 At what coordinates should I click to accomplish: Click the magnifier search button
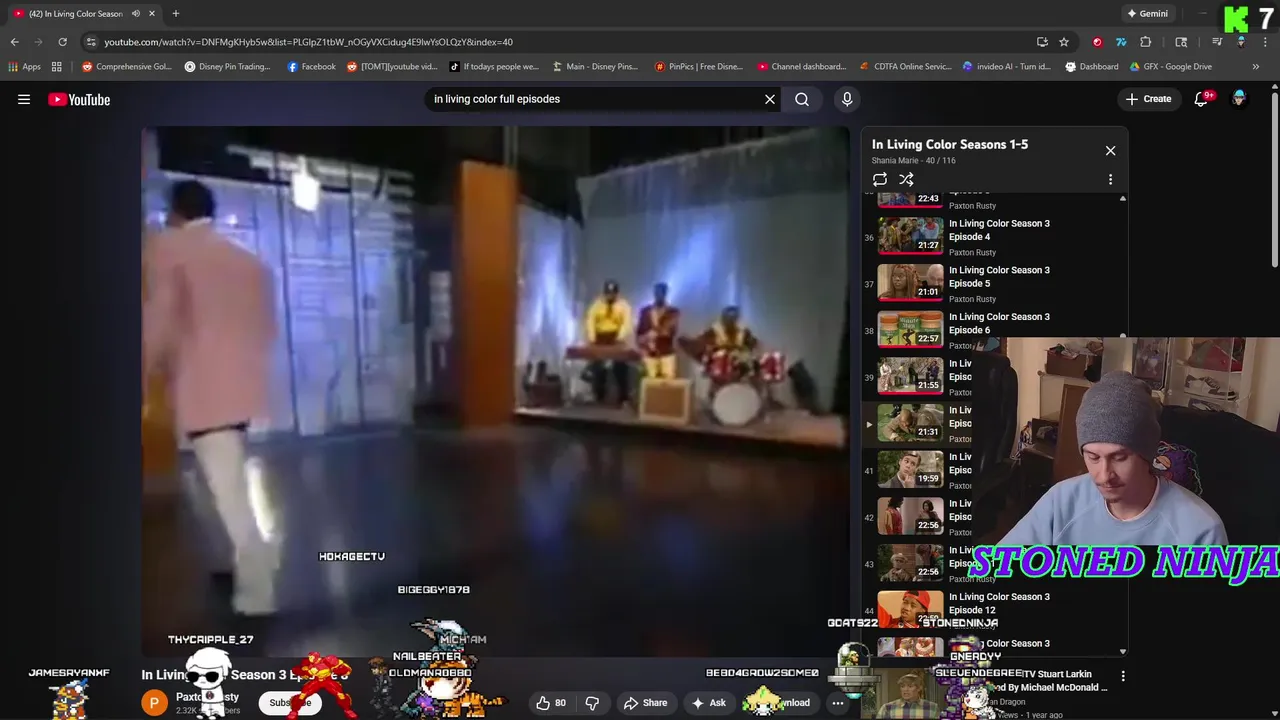[x=802, y=99]
